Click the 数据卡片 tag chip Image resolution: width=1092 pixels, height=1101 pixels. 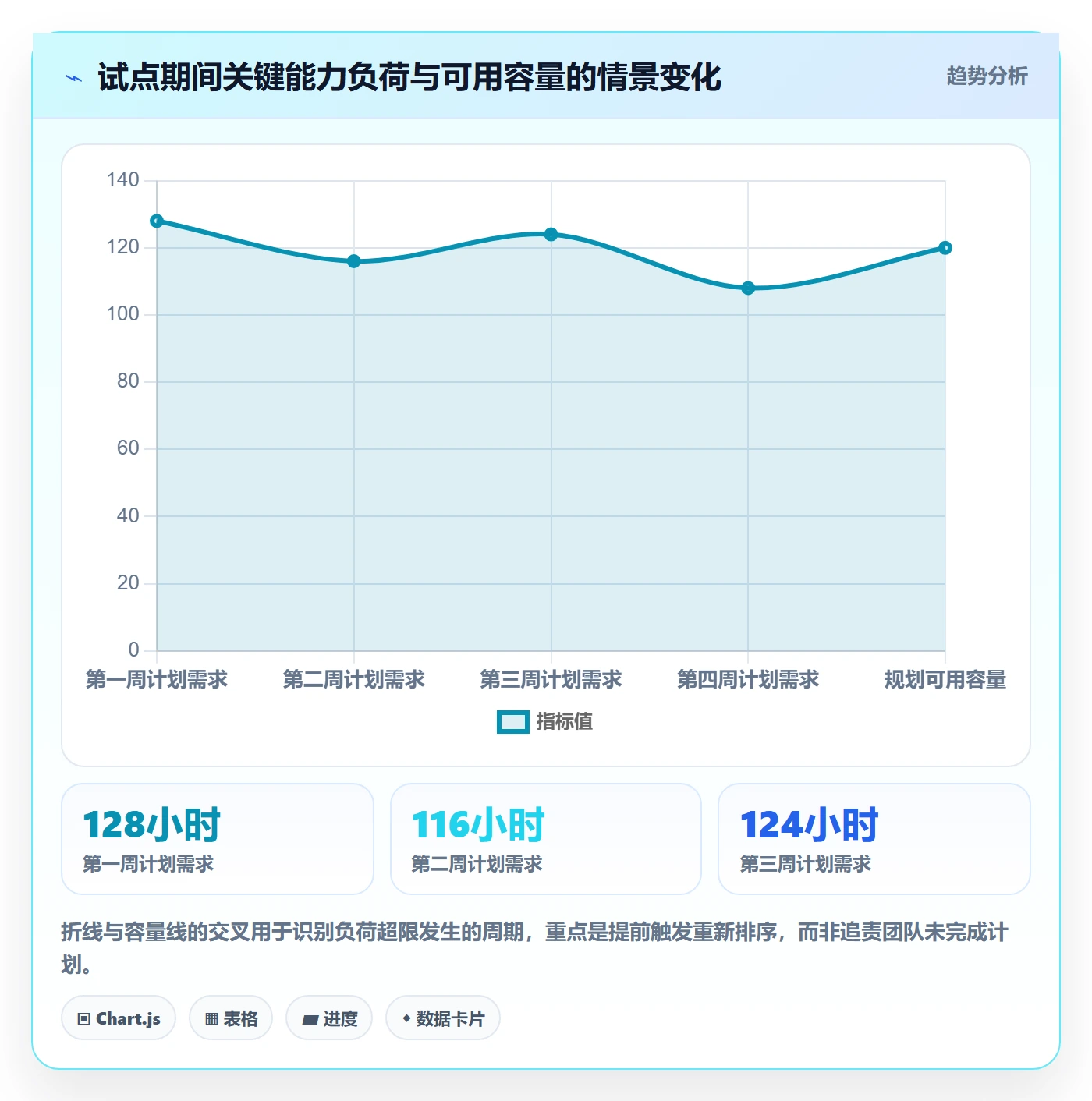tap(443, 1018)
